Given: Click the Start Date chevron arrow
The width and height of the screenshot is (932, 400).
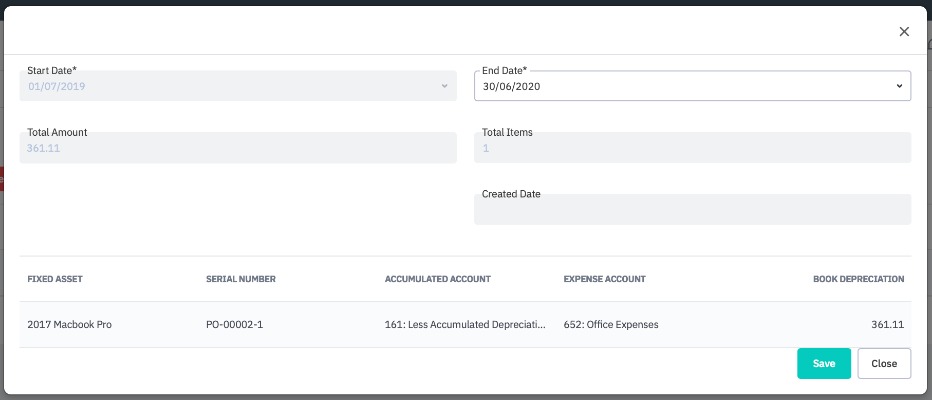Looking at the screenshot, I should [445, 87].
